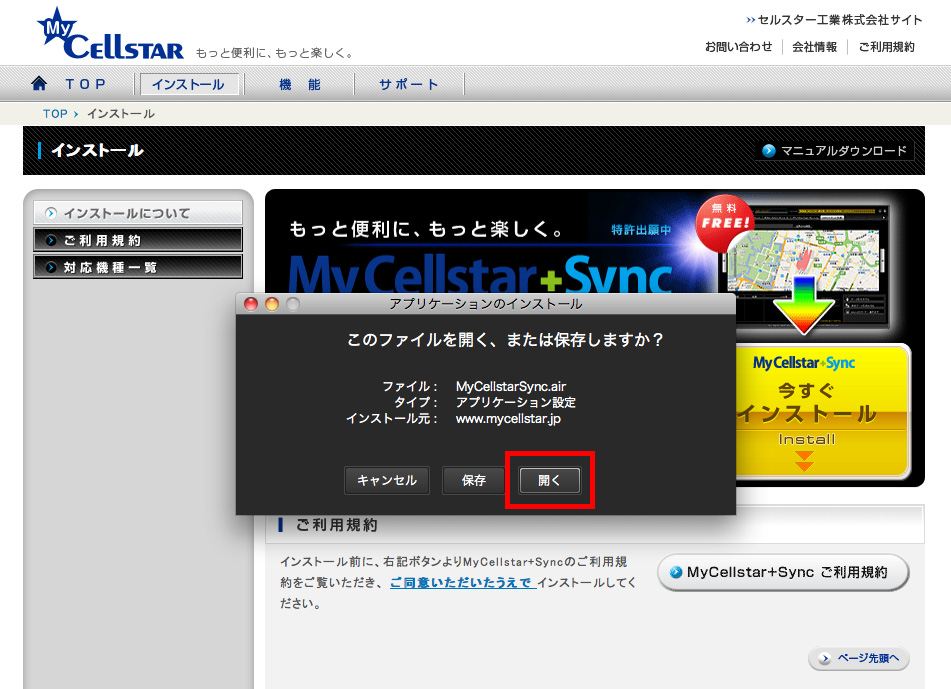Select インストールについて in the sidebar
The width and height of the screenshot is (951, 689).
pos(138,213)
